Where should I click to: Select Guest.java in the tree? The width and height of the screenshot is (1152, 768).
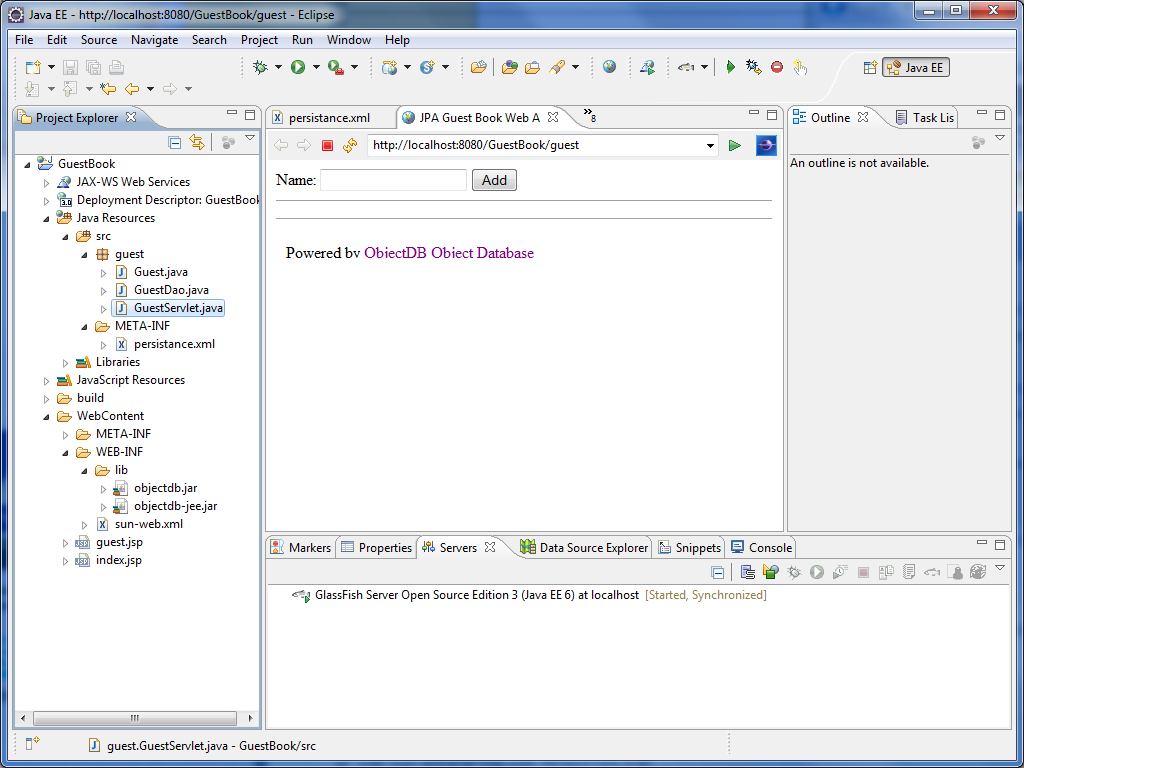click(160, 272)
